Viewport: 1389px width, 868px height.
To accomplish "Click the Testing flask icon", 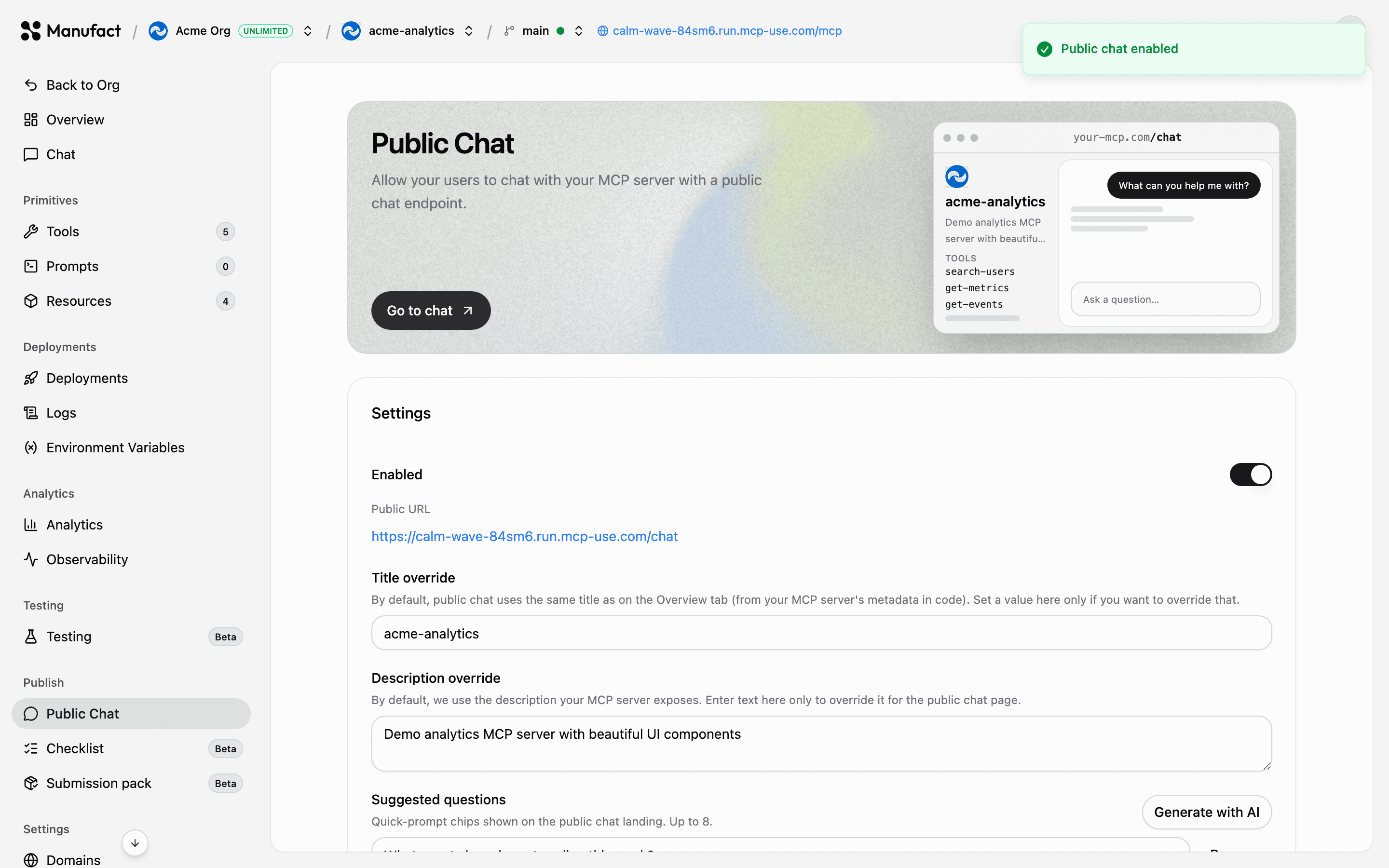I will click(x=31, y=637).
